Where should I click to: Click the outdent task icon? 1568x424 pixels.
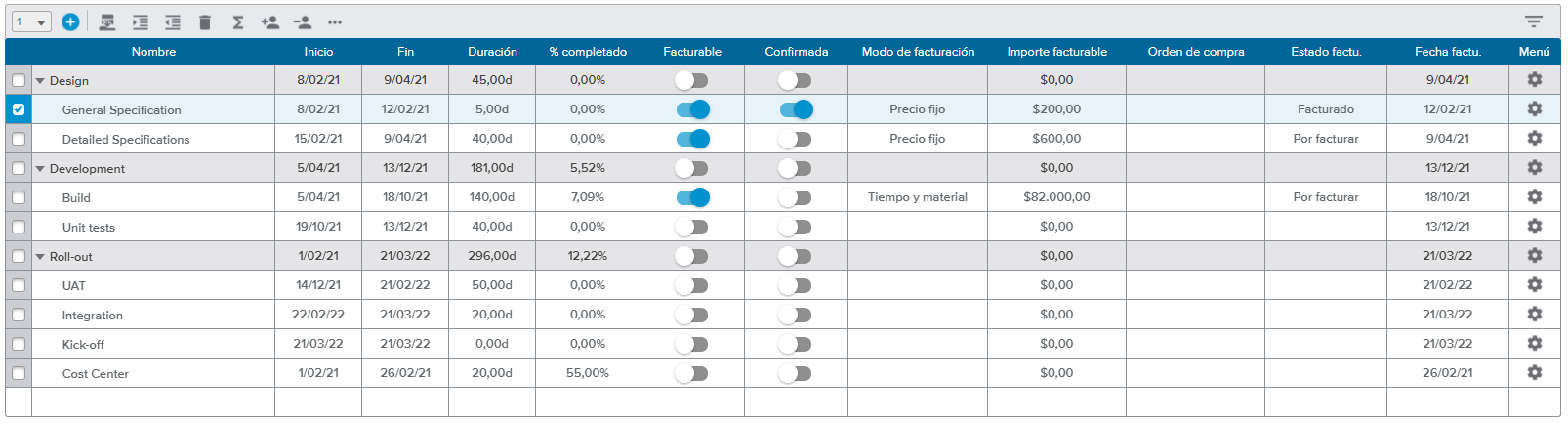(173, 21)
